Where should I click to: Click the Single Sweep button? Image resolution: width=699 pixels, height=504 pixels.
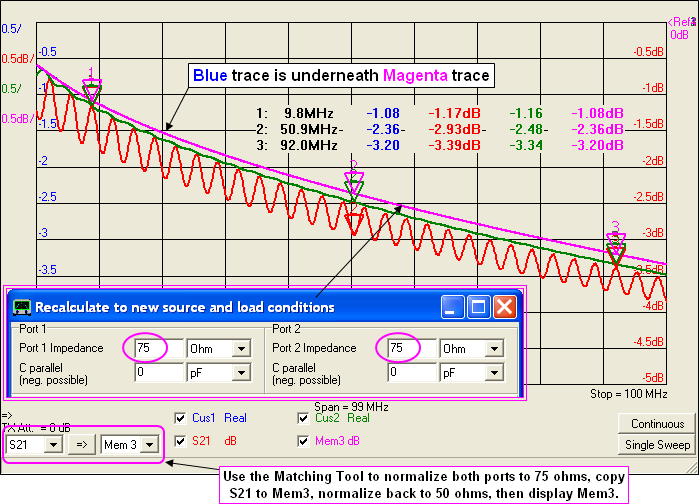657,444
